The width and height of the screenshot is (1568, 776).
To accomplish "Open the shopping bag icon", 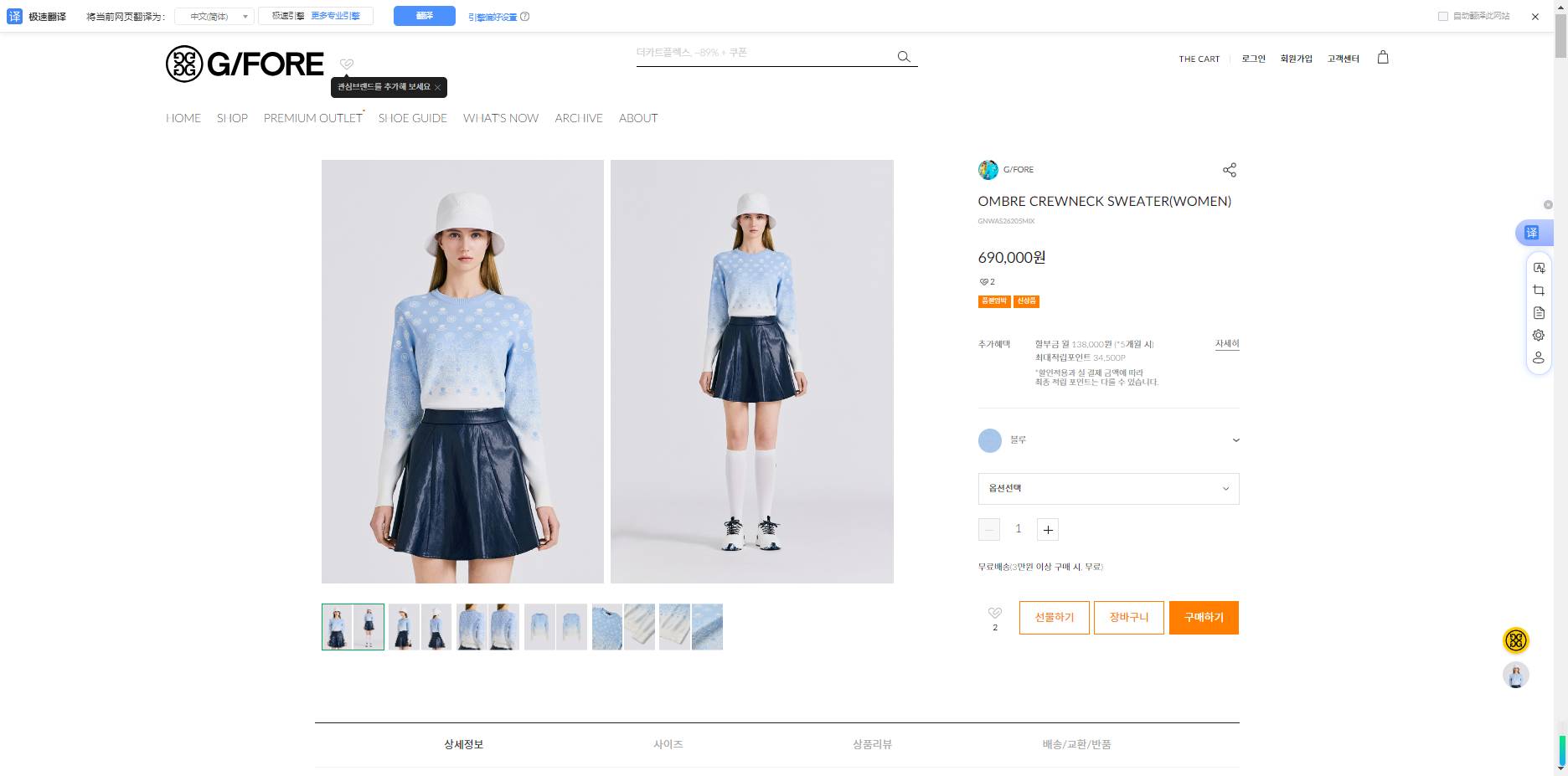I will point(1383,58).
